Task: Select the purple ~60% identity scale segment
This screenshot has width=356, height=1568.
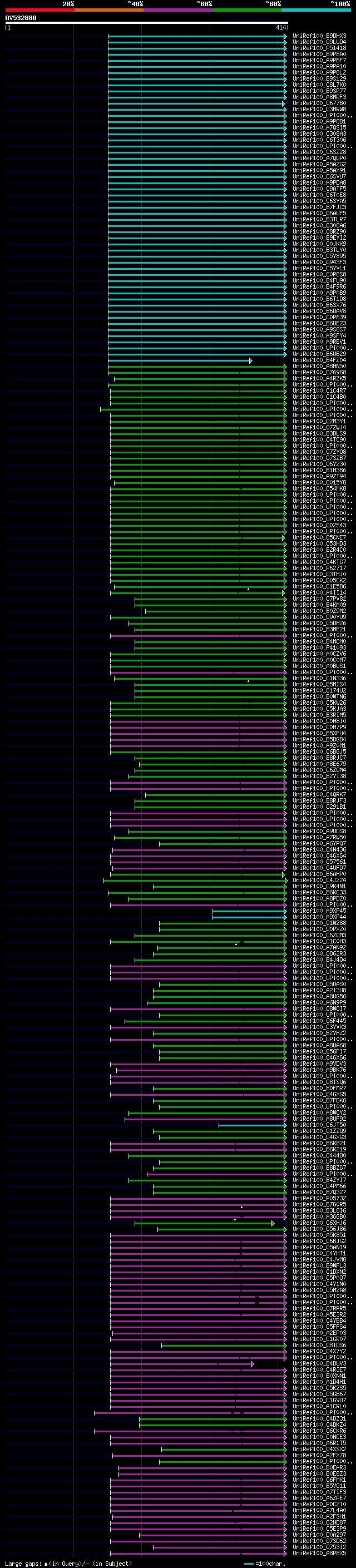Action: pyautogui.click(x=177, y=10)
